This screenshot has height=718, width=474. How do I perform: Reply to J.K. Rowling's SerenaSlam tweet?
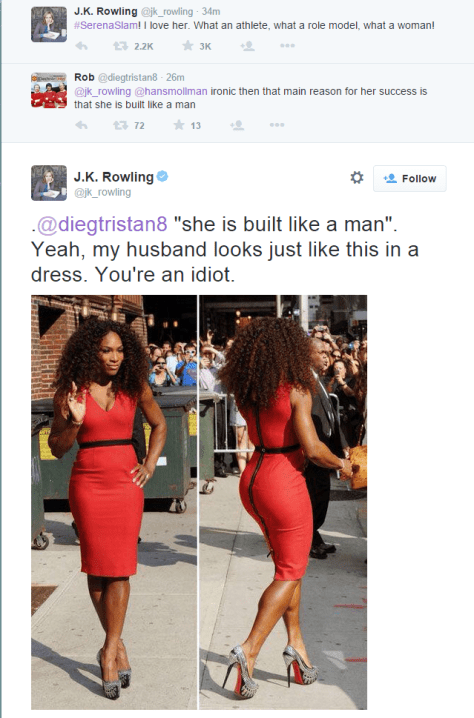pos(82,46)
